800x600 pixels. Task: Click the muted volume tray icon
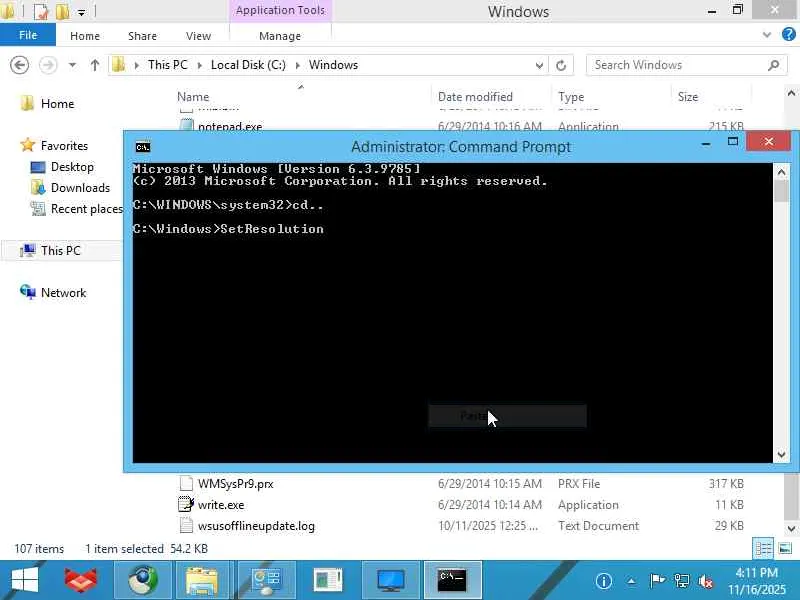click(x=706, y=581)
